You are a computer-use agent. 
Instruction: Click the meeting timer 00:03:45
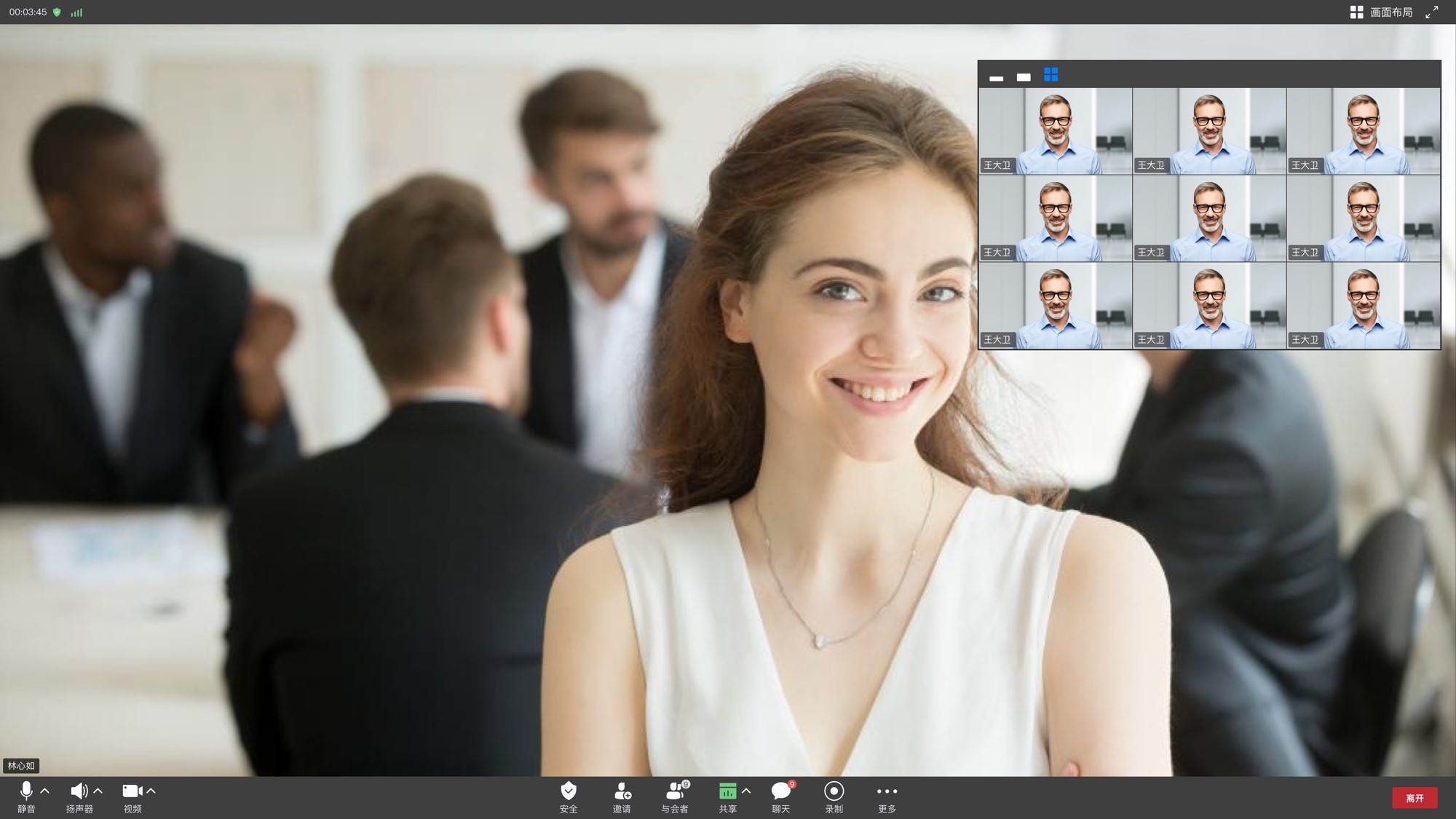(28, 12)
